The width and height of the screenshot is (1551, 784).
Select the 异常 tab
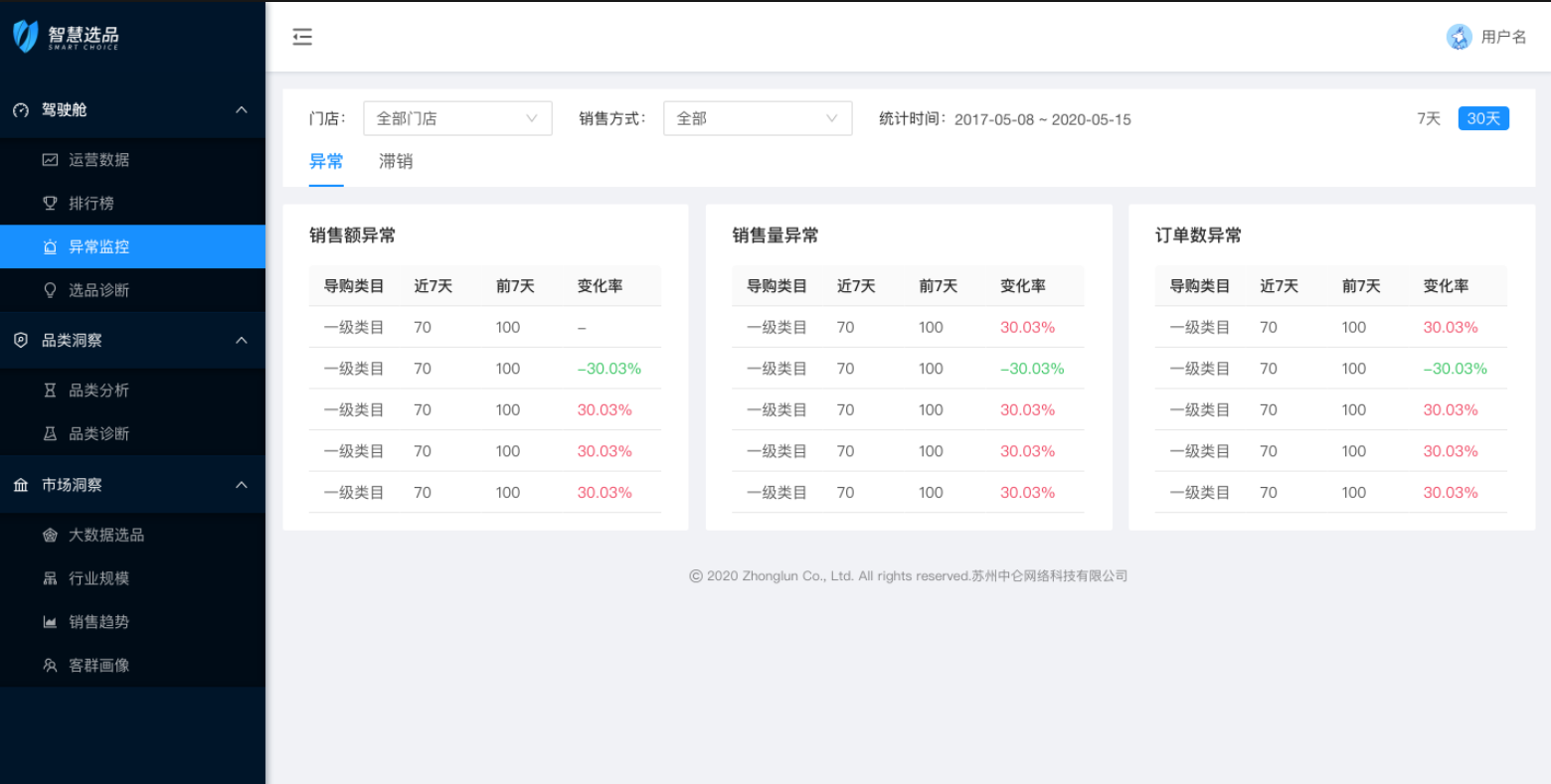click(x=326, y=162)
